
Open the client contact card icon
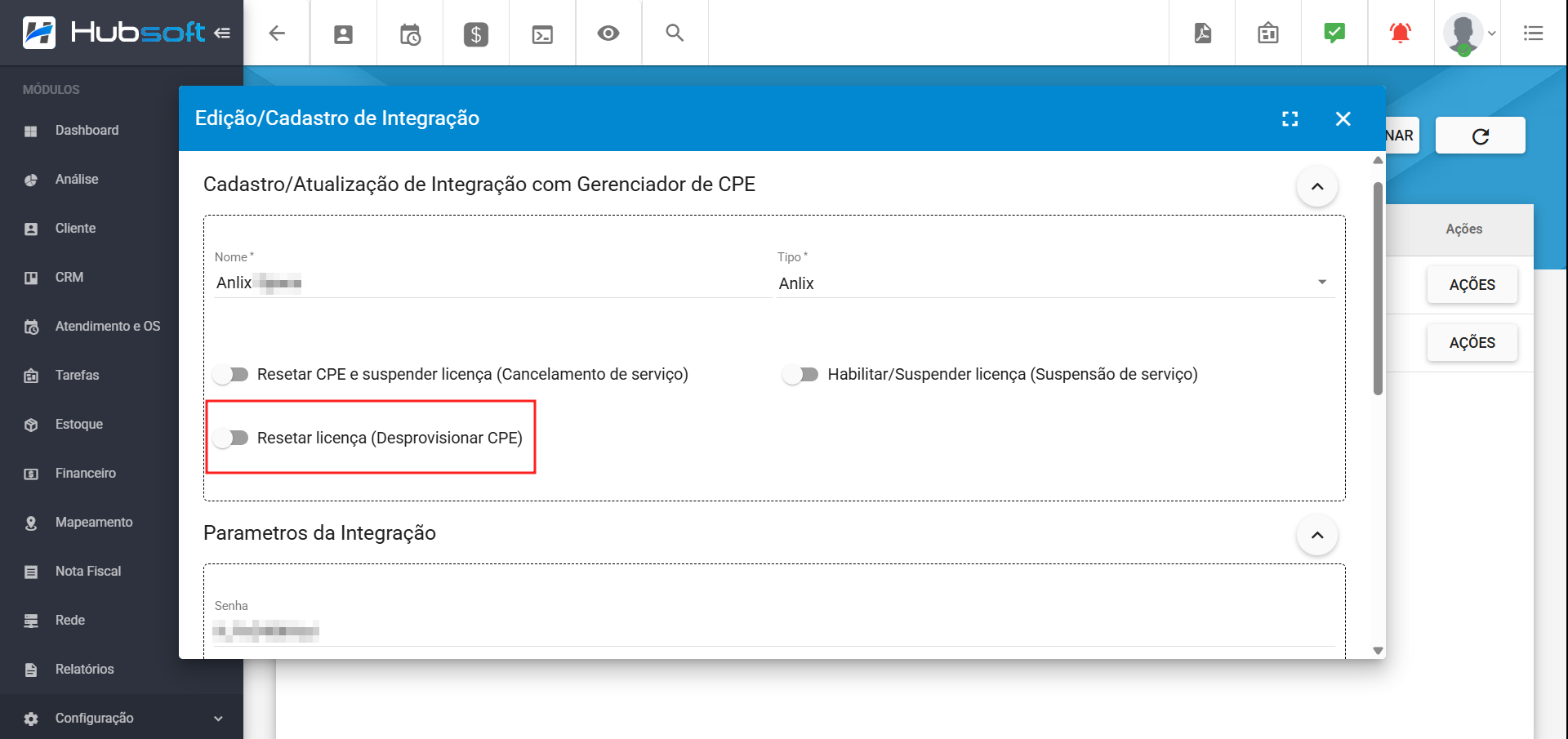[344, 34]
